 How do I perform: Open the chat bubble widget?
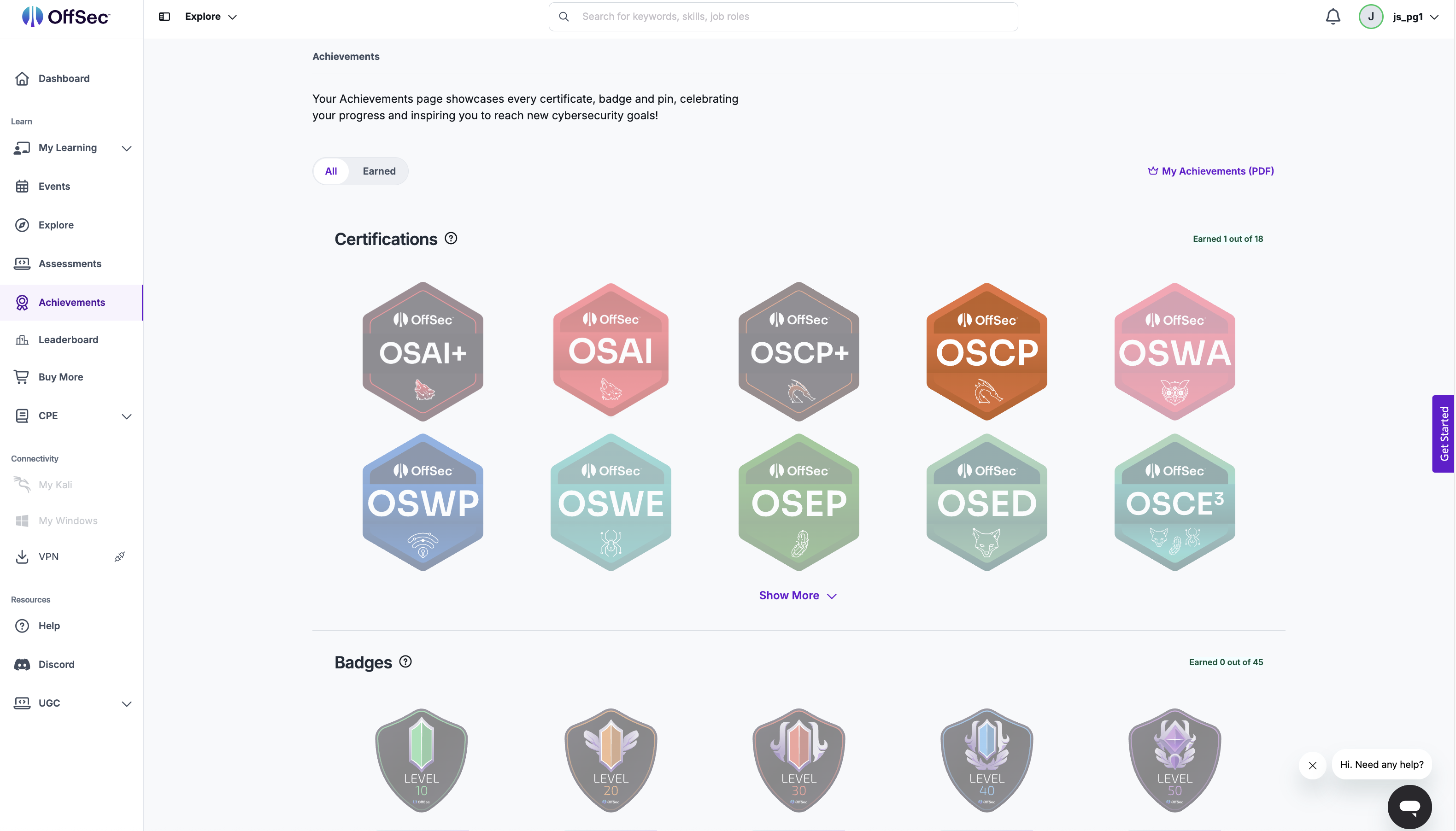pos(1409,807)
